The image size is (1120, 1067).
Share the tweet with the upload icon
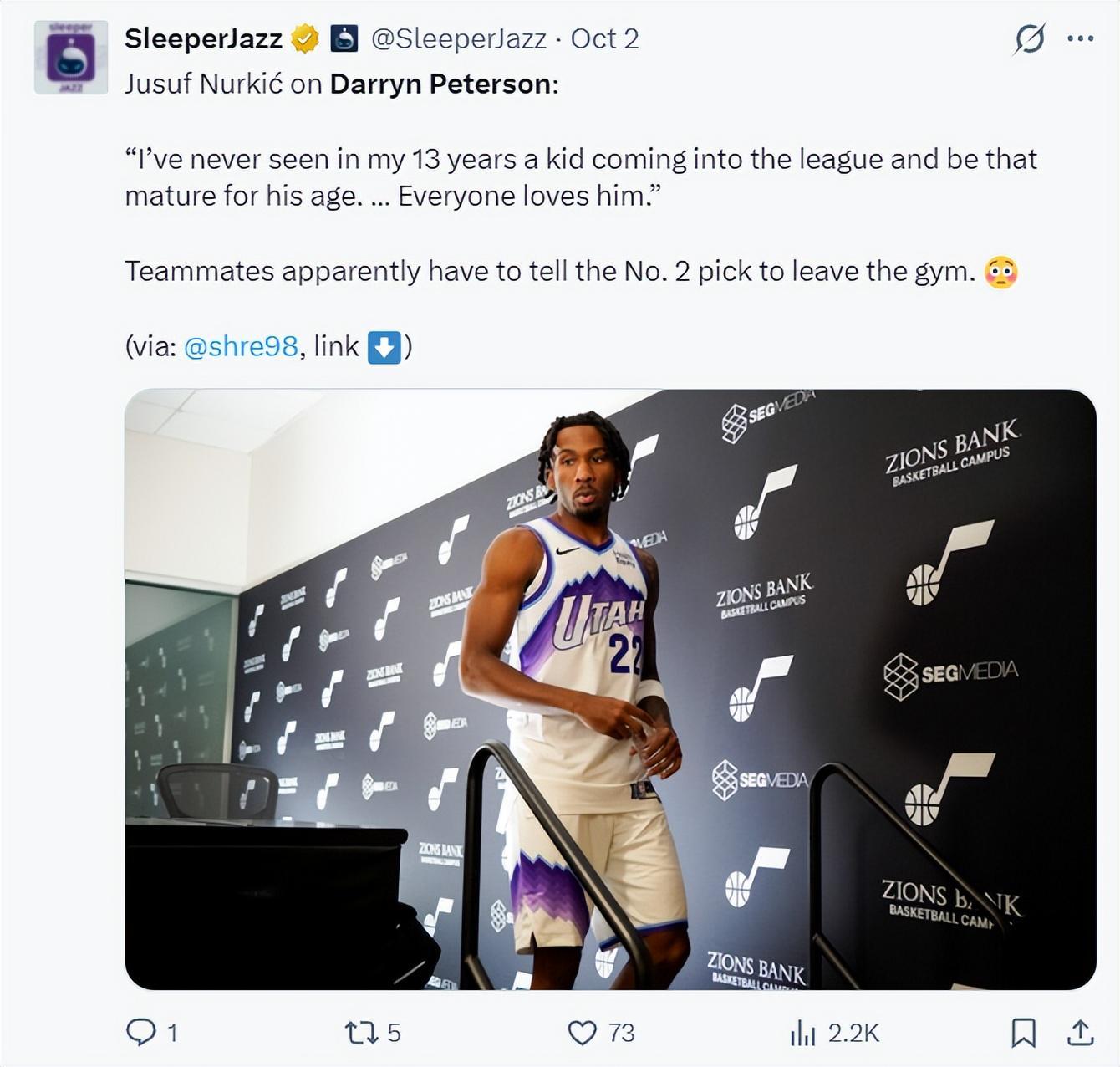coord(1081,1033)
